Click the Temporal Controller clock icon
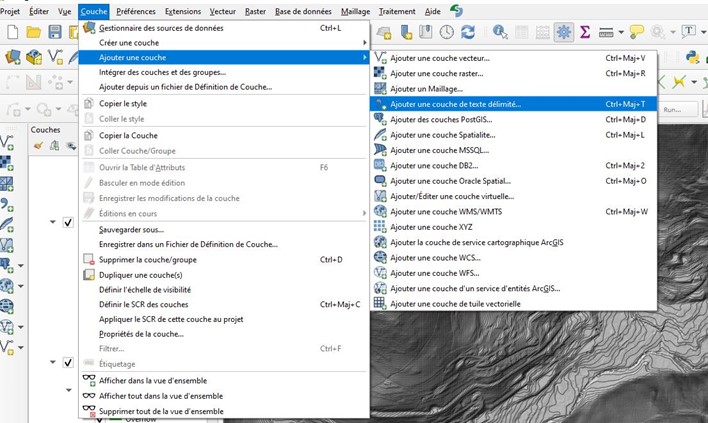Viewport: 708px width, 423px height. pos(447,32)
